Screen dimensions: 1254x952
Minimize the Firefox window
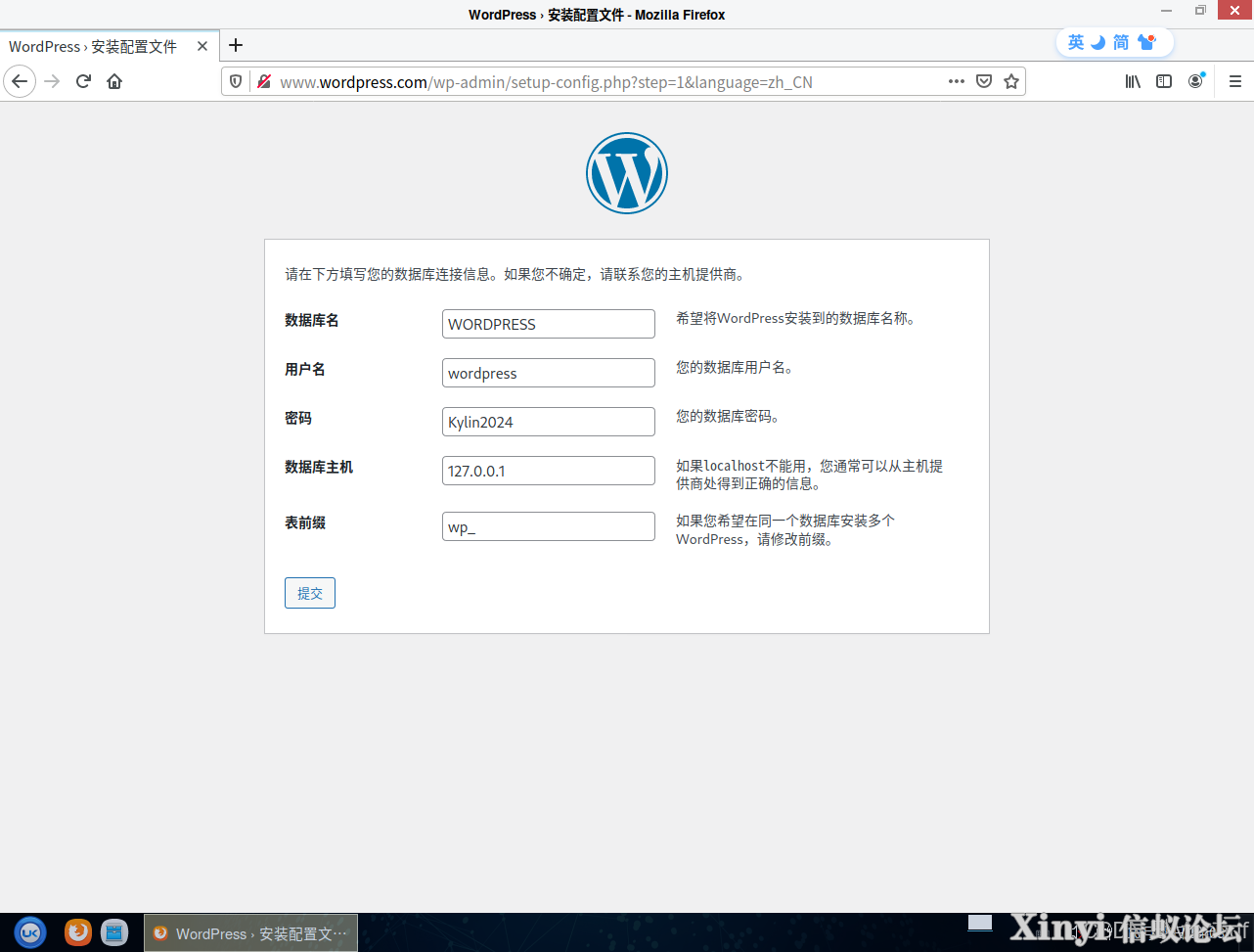click(1166, 11)
